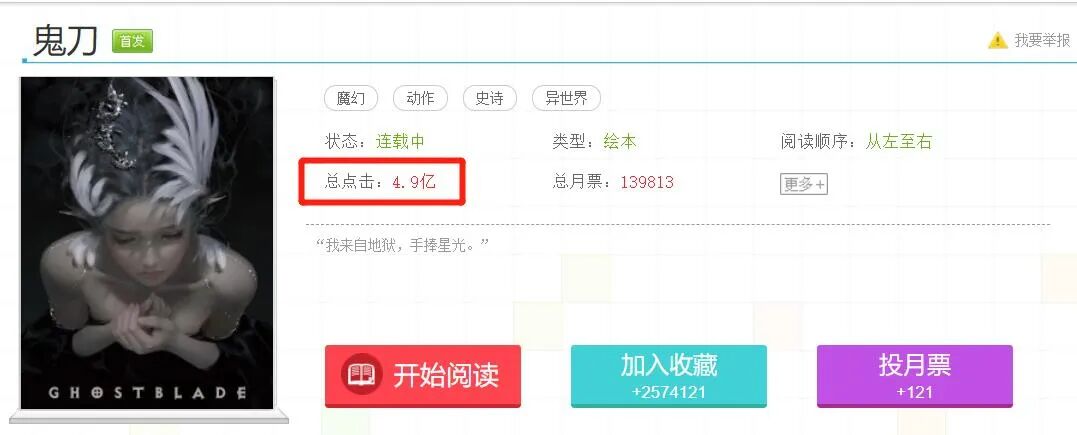Image resolution: width=1077 pixels, height=435 pixels.
Task: Click the 从左至右 reading order value
Action: click(x=898, y=142)
